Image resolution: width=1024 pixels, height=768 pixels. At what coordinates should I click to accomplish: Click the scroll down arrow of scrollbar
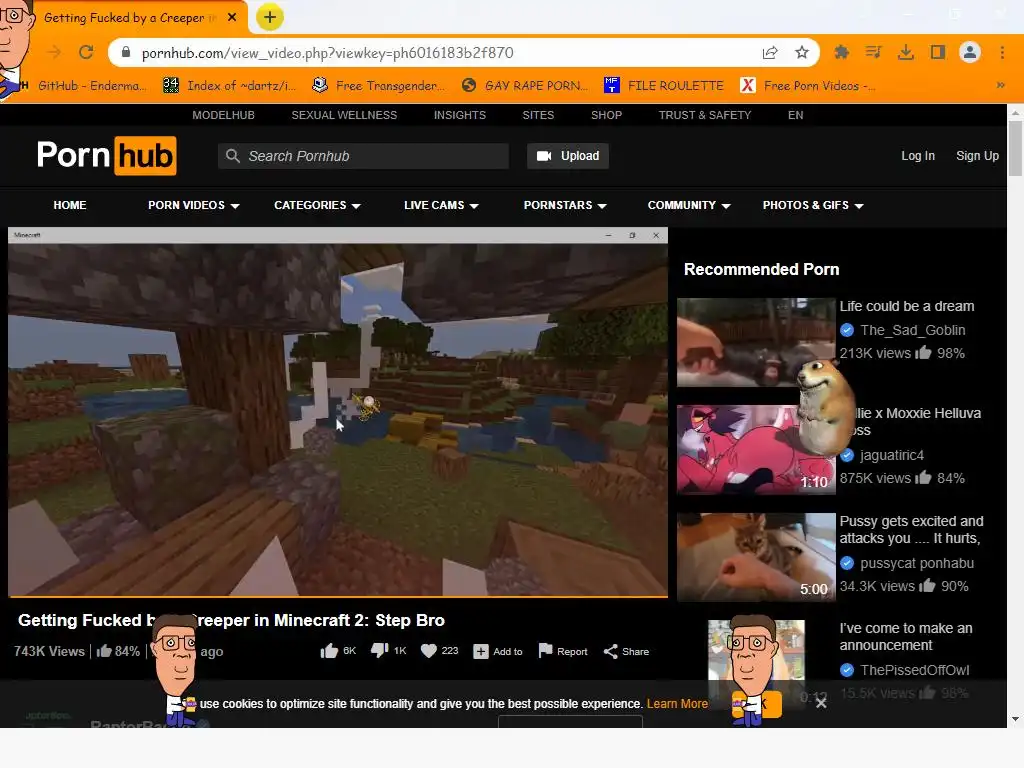(x=1015, y=719)
